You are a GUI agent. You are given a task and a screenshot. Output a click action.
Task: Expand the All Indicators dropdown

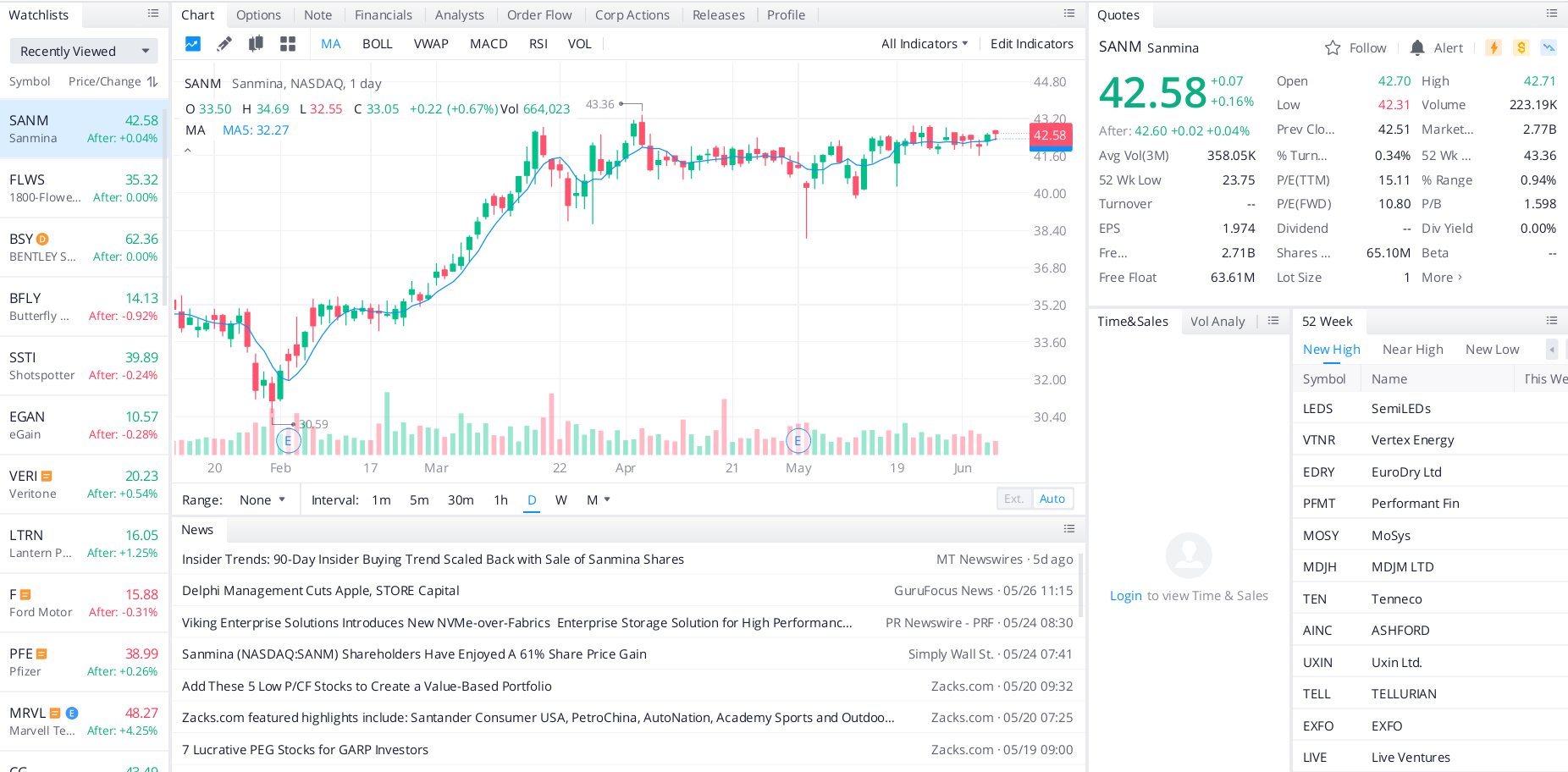925,44
